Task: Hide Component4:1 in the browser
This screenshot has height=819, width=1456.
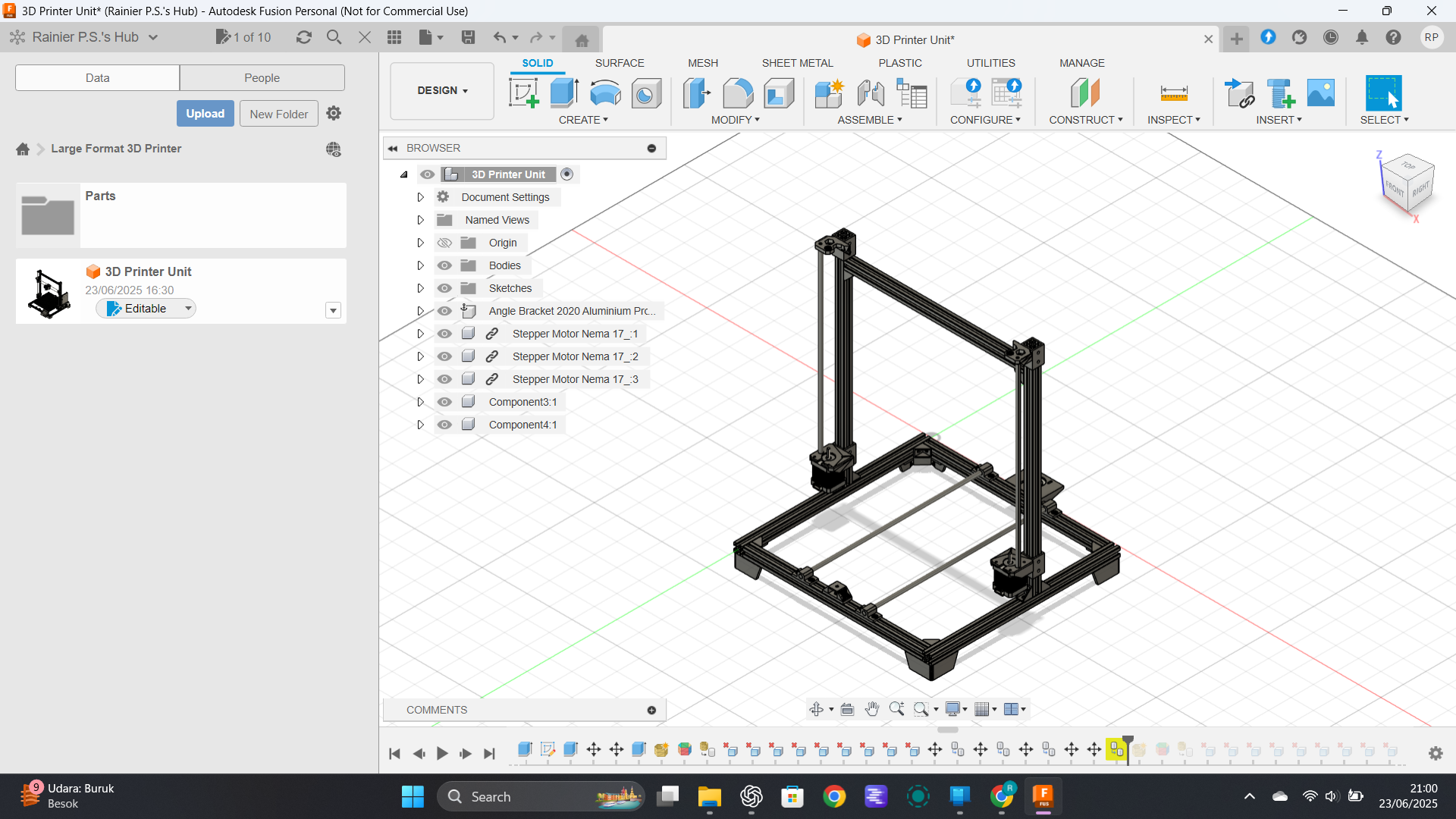Action: coord(444,424)
